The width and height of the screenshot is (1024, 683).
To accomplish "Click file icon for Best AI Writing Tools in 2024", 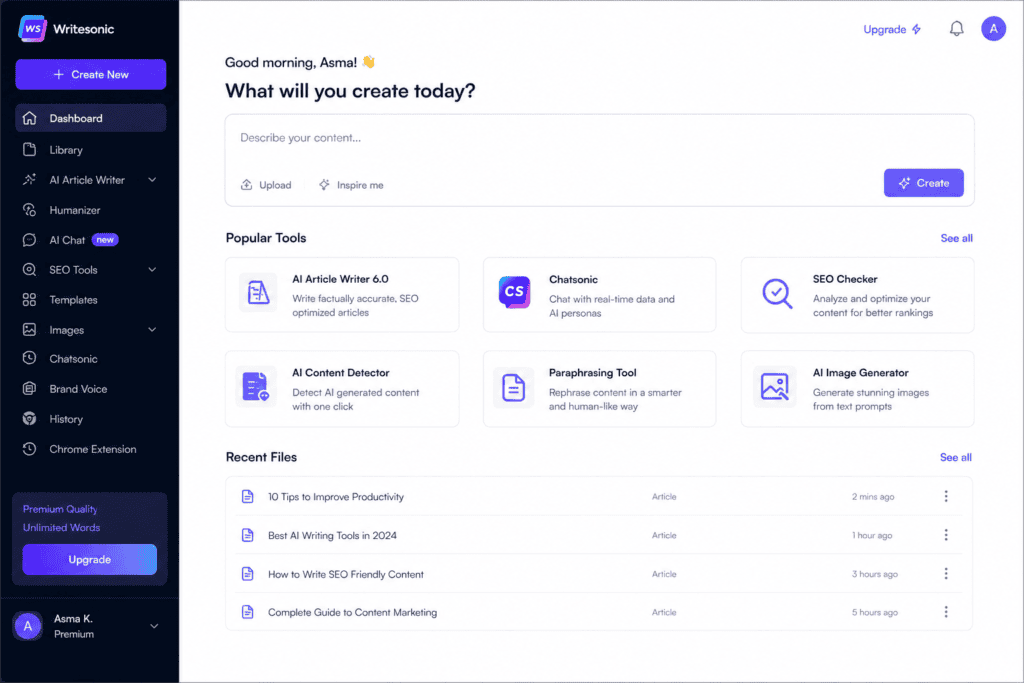I will coord(248,535).
